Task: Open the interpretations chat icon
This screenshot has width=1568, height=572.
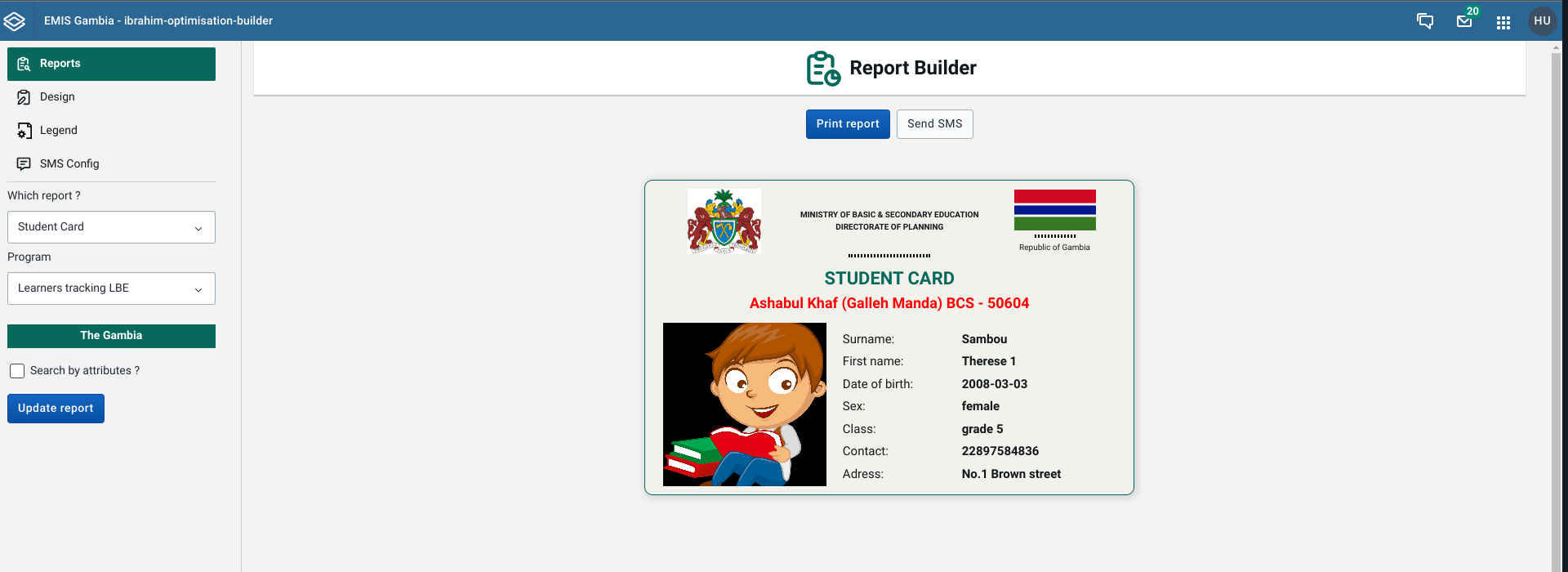Action: [1425, 21]
